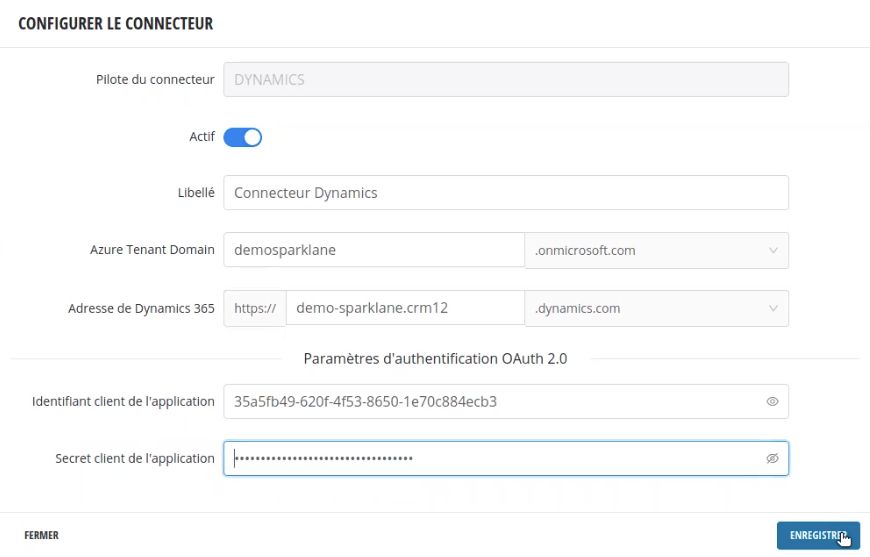Viewport: 870px width, 557px height.
Task: Open the .onmicrosoft.com domain dropdown
Action: point(656,250)
